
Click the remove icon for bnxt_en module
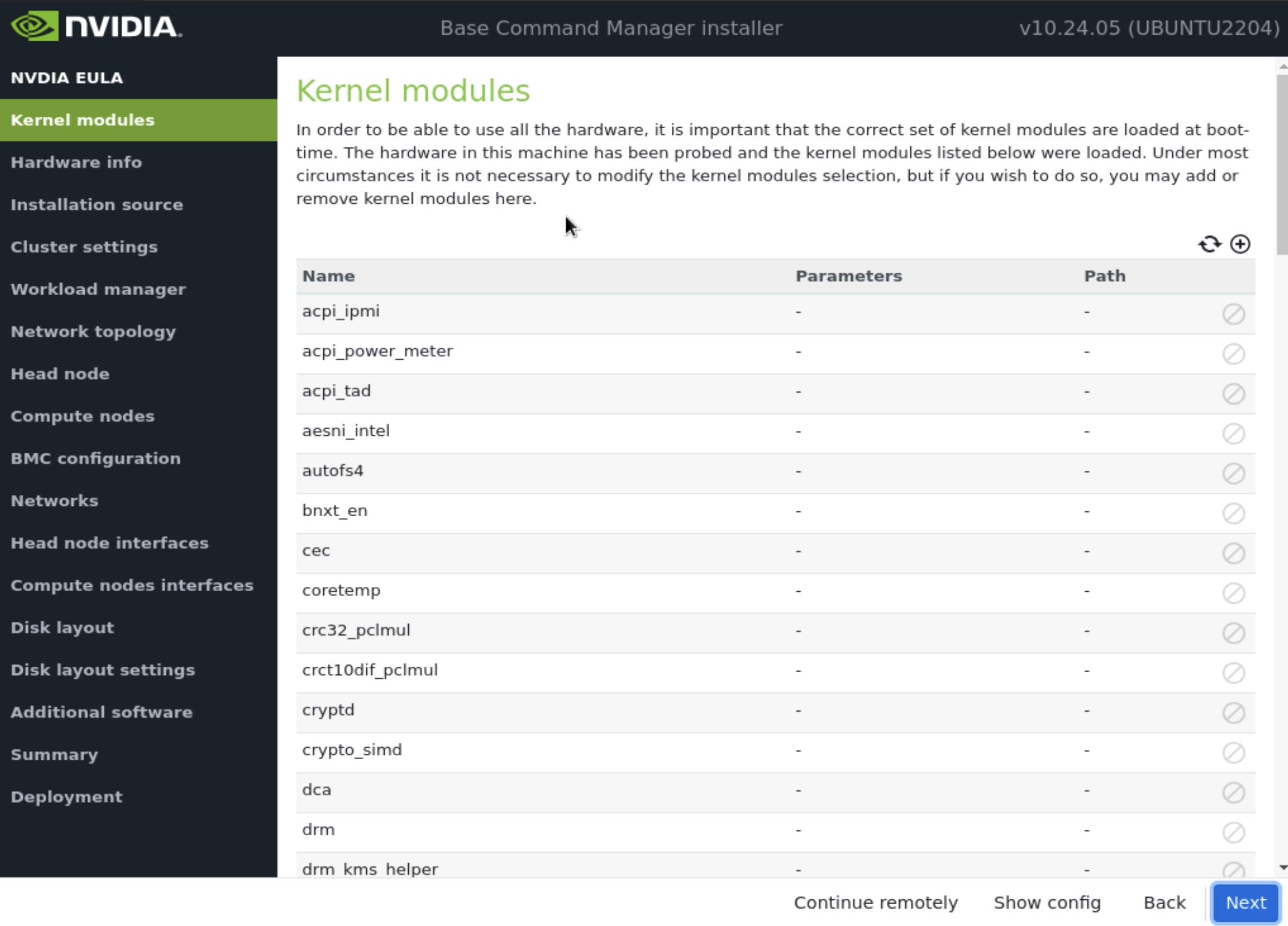[x=1232, y=512]
